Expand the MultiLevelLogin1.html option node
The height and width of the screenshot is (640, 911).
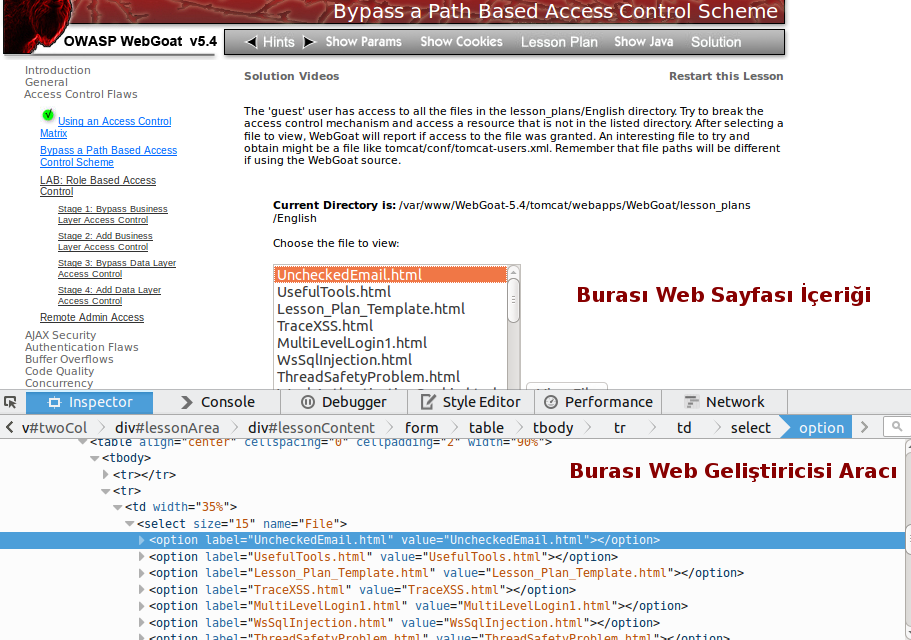[141, 606]
